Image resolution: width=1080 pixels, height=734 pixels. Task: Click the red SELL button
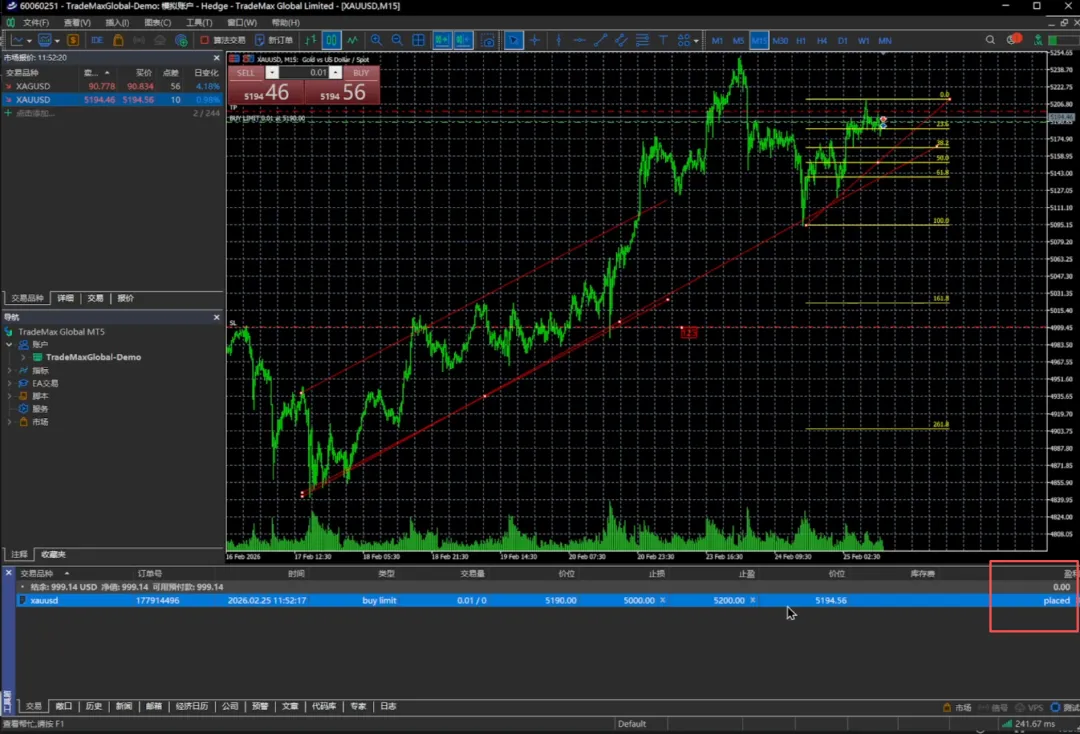click(x=246, y=73)
